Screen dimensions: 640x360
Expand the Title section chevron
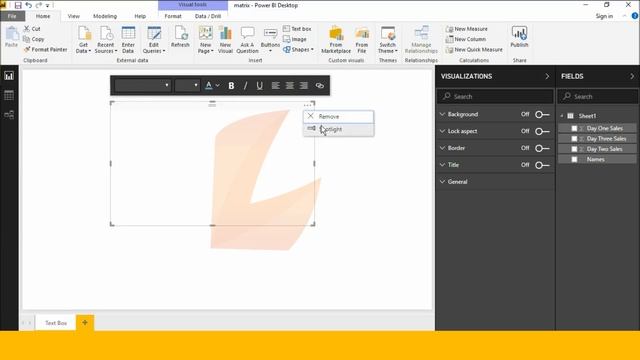[442, 165]
